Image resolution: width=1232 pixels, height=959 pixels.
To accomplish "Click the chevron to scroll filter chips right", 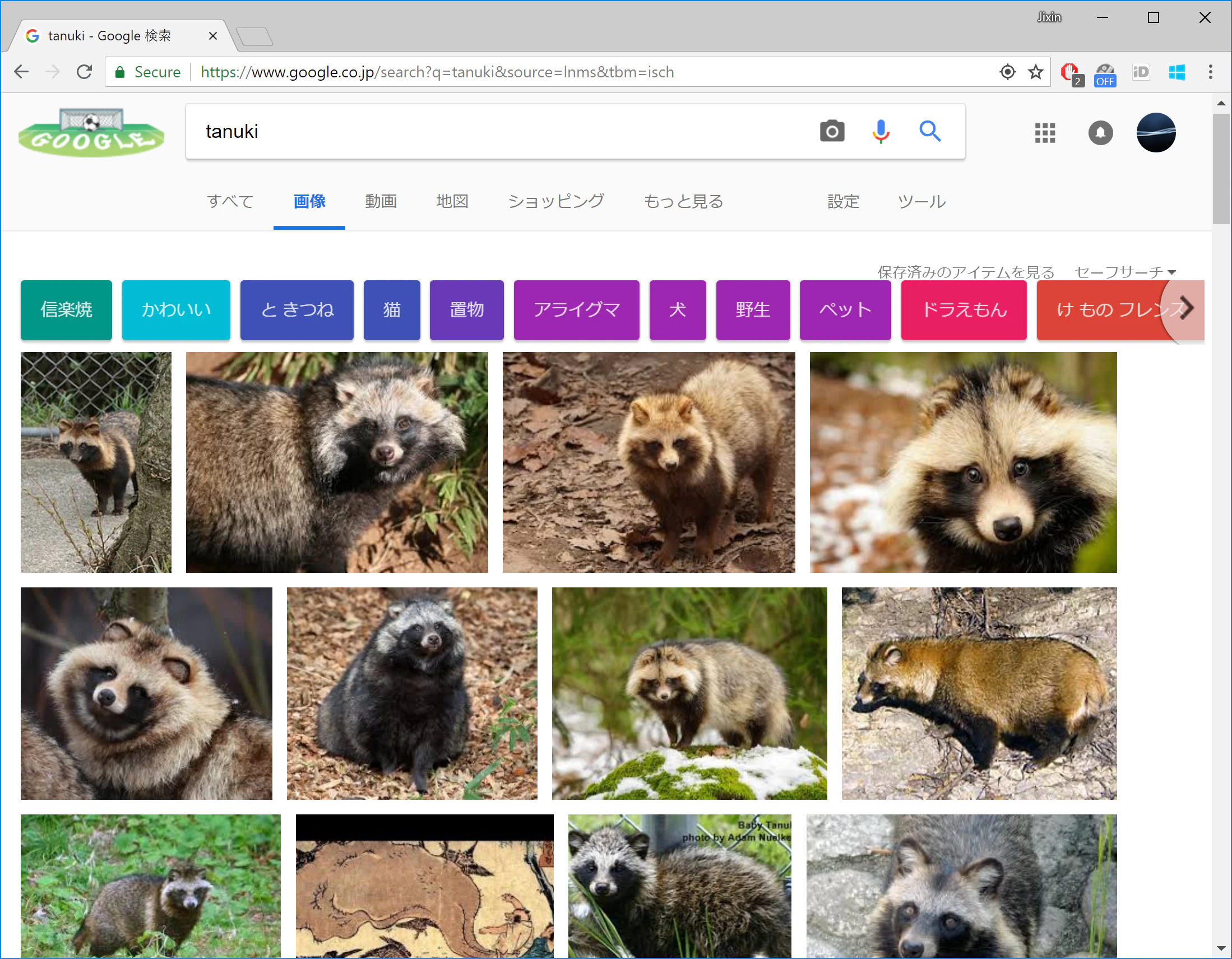I will pyautogui.click(x=1187, y=308).
